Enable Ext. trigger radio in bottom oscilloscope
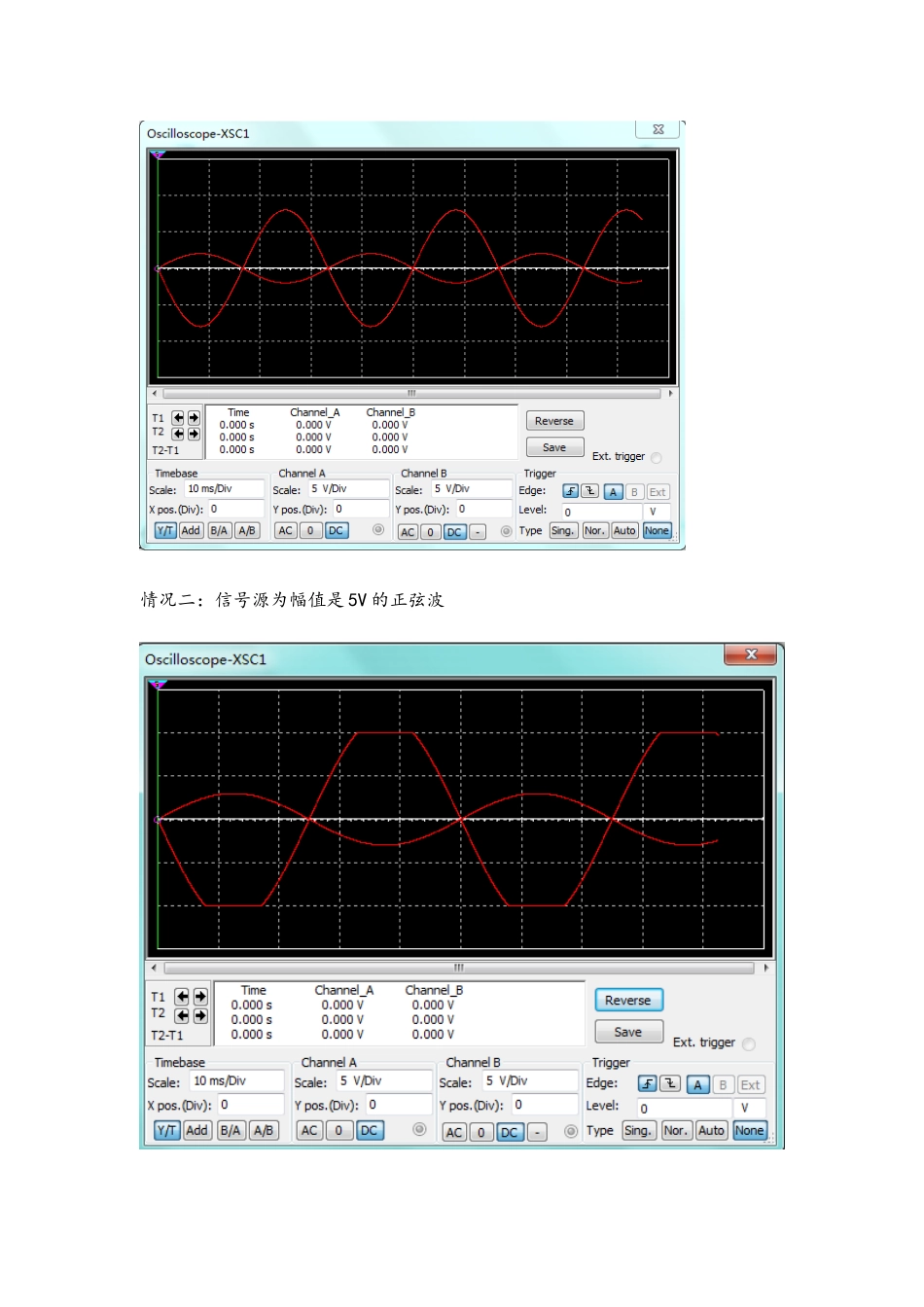The image size is (924, 1307). [748, 1044]
